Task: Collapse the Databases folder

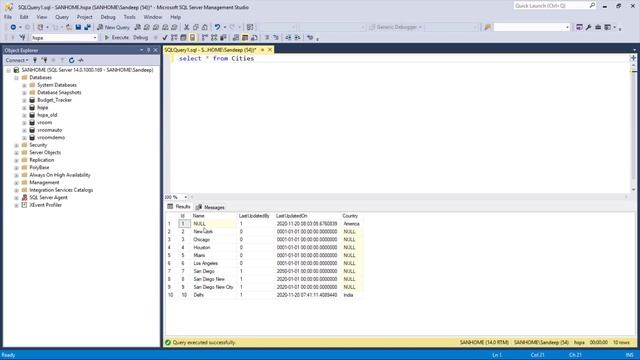Action: 16,78
